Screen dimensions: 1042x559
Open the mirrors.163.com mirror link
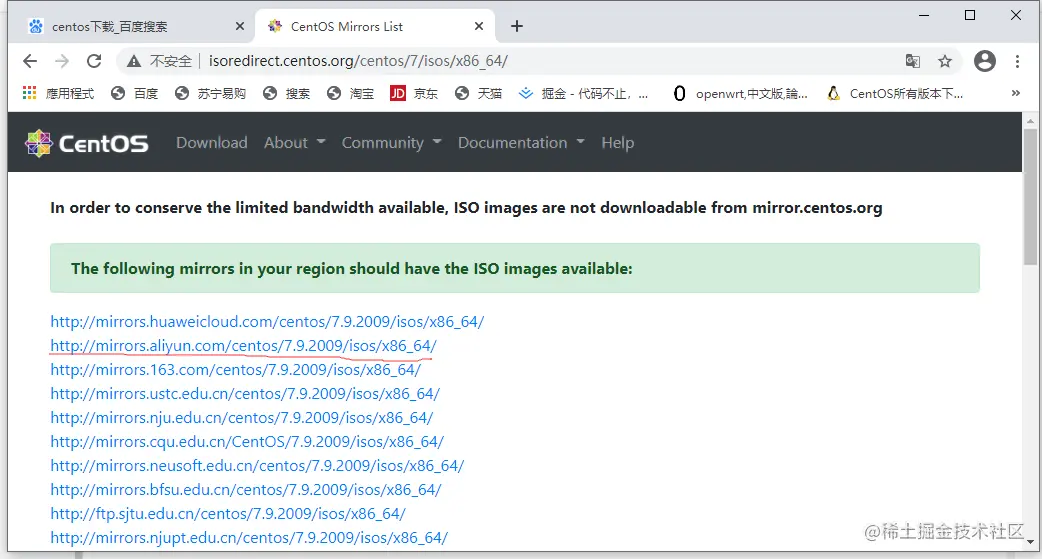[235, 370]
